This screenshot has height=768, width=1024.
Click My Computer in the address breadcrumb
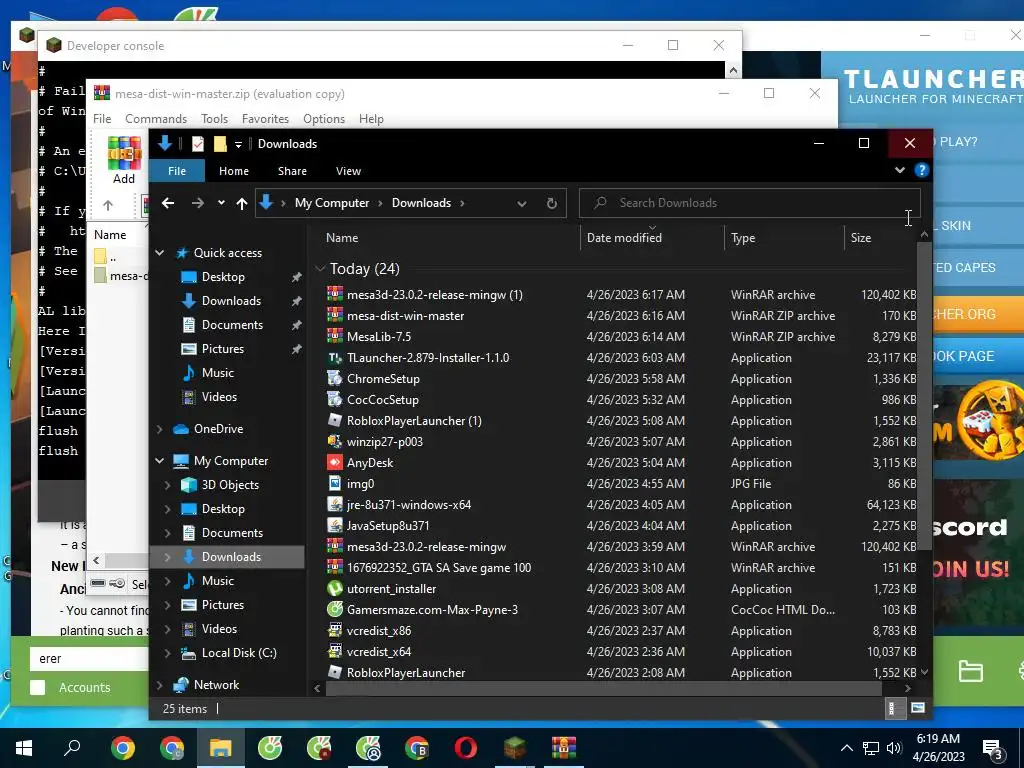coord(332,203)
